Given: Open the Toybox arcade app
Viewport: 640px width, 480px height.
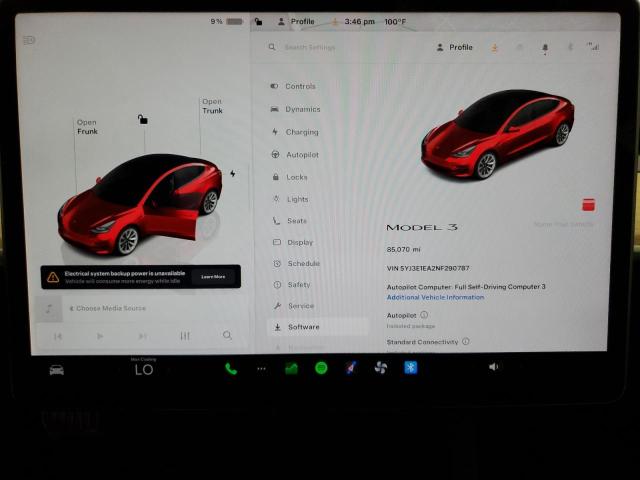Looking at the screenshot, I should click(351, 368).
